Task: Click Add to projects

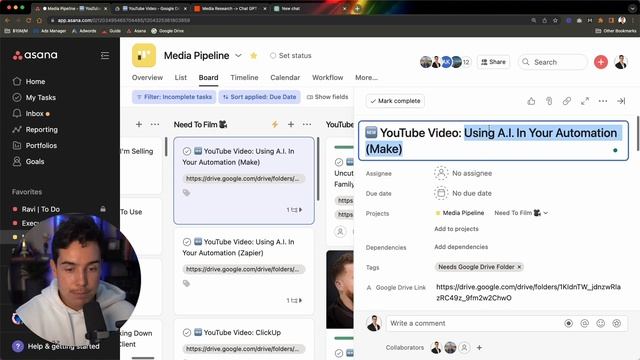Action: (x=456, y=229)
